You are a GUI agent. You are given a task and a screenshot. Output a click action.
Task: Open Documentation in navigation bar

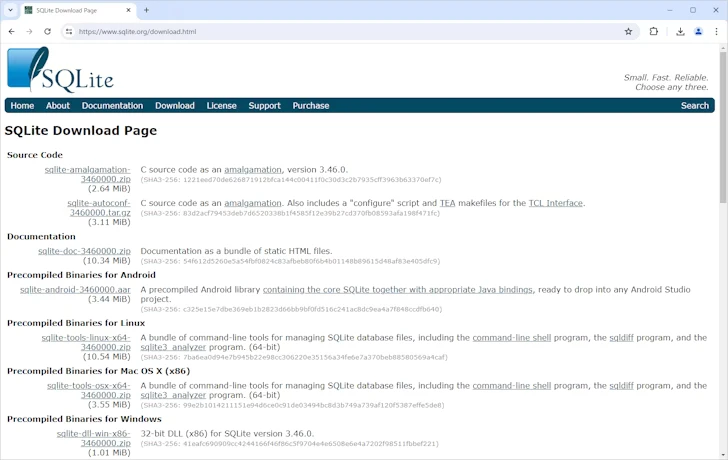112,105
